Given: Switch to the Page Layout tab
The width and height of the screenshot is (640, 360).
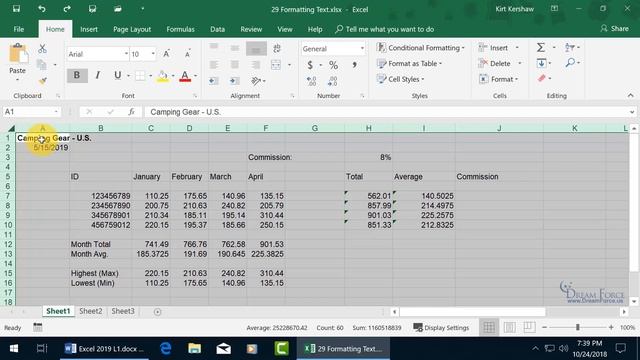Looking at the screenshot, I should [132, 29].
